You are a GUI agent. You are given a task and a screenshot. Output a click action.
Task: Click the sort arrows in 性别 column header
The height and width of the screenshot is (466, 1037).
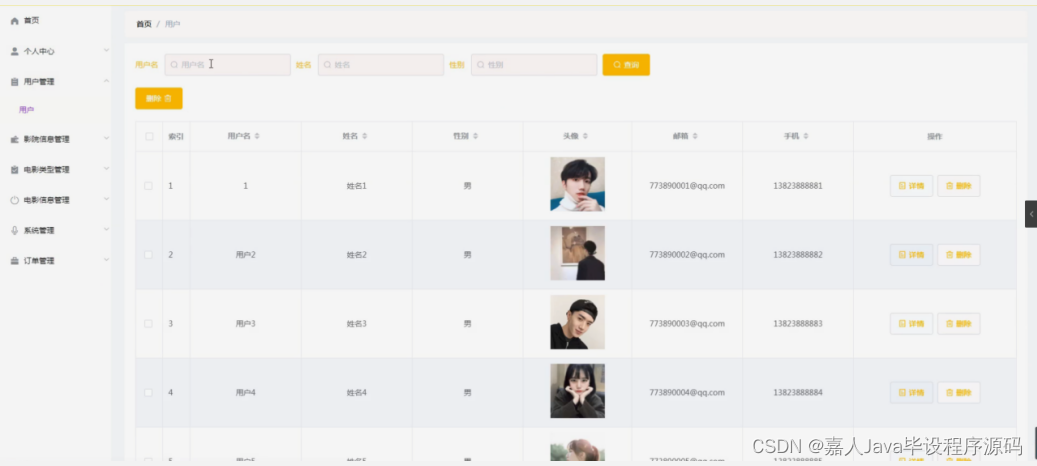tap(476, 136)
